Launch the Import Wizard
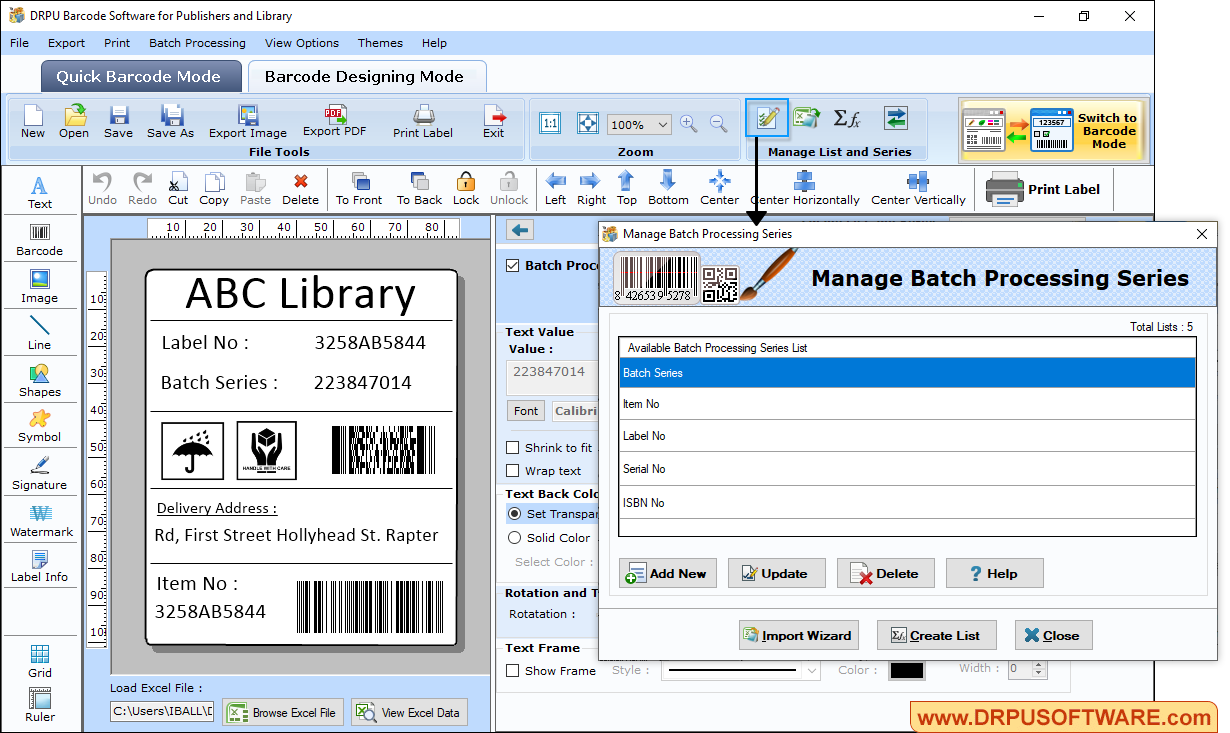This screenshot has width=1230, height=733. (x=798, y=635)
